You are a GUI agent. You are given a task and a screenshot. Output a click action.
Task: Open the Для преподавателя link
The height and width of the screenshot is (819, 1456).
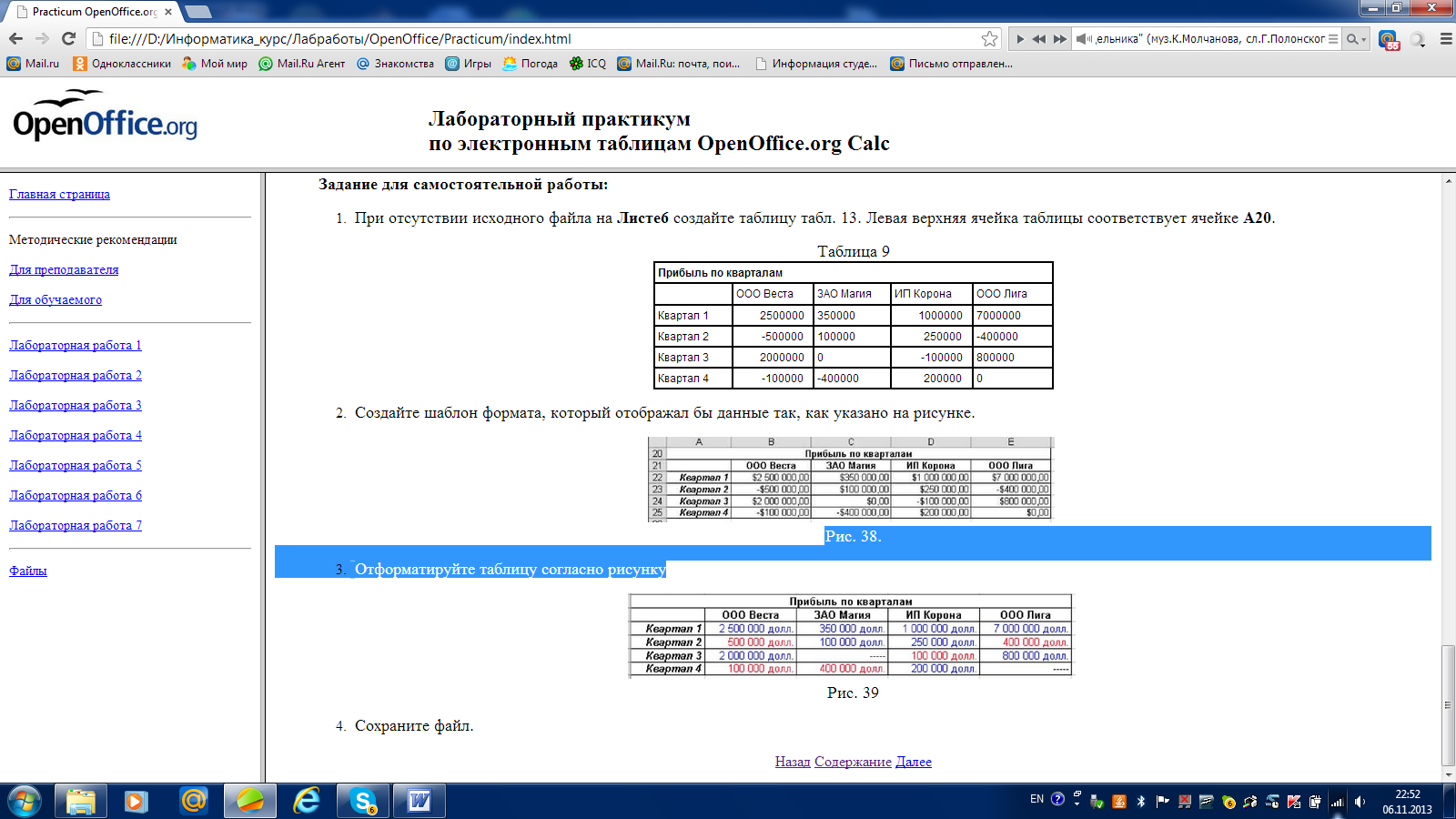64,269
